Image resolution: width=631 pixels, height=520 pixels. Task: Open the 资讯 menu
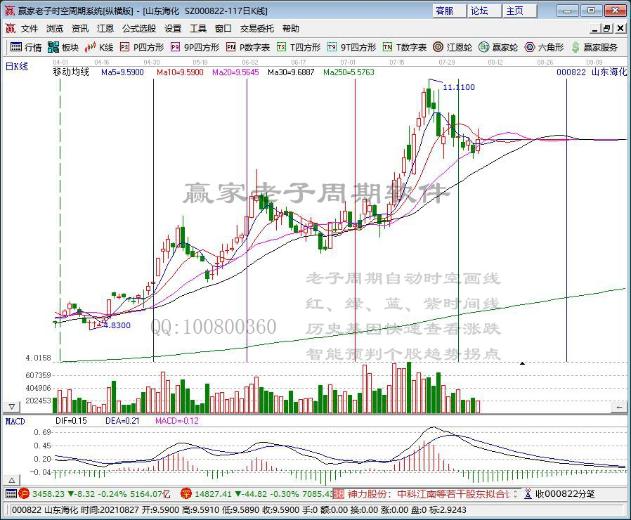point(80,29)
